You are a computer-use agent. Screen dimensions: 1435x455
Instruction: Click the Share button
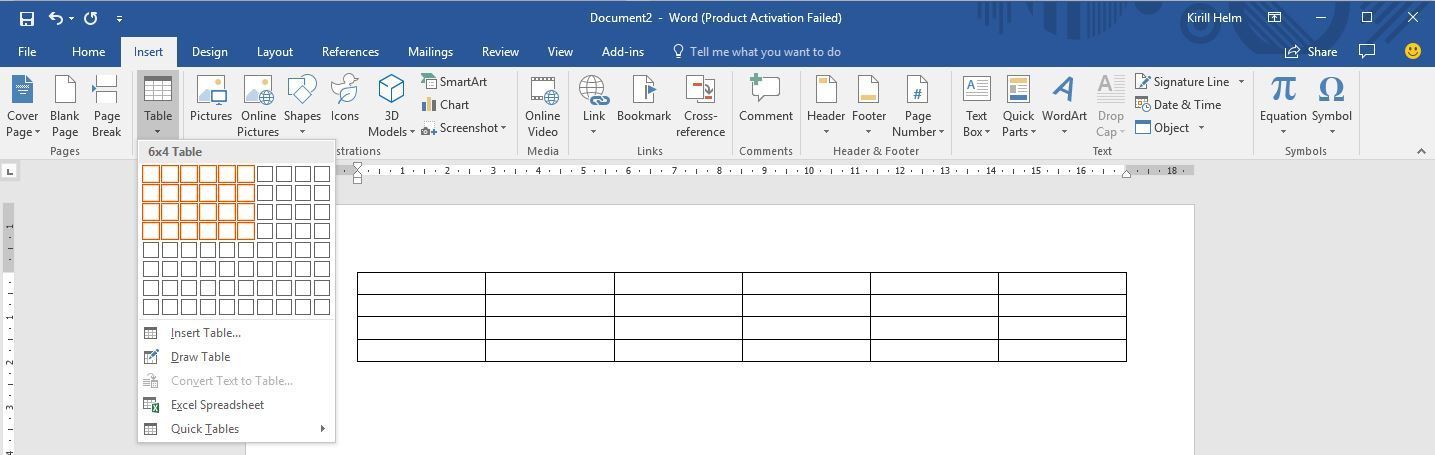pyautogui.click(x=1311, y=52)
